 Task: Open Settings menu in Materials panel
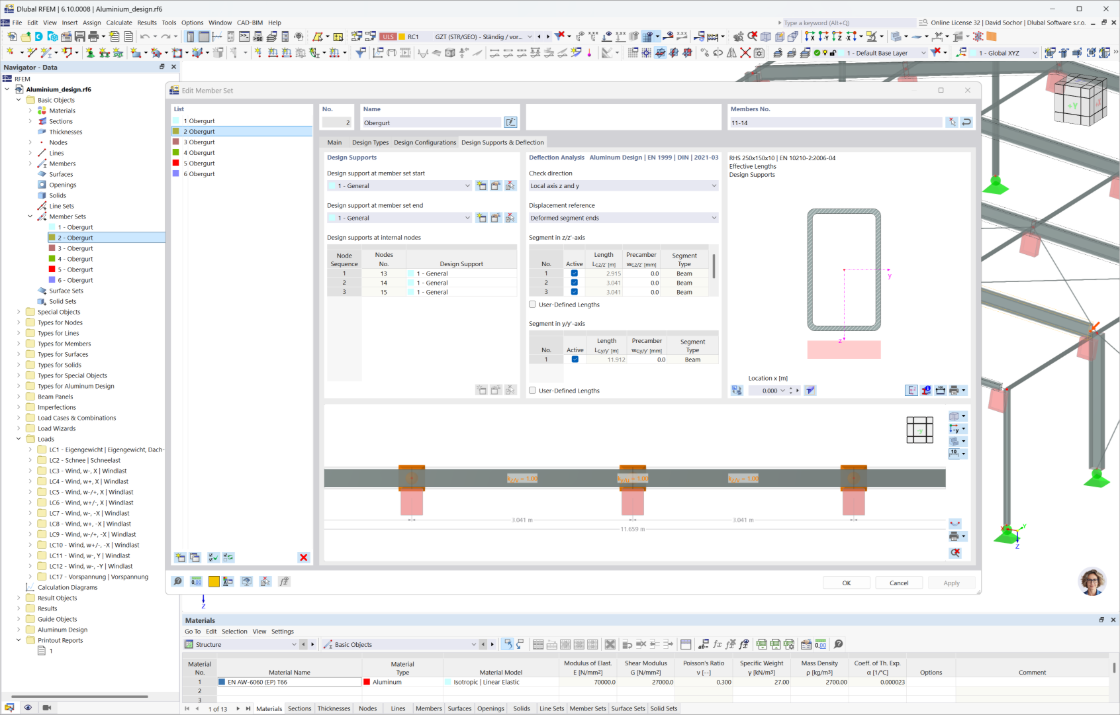coord(282,631)
